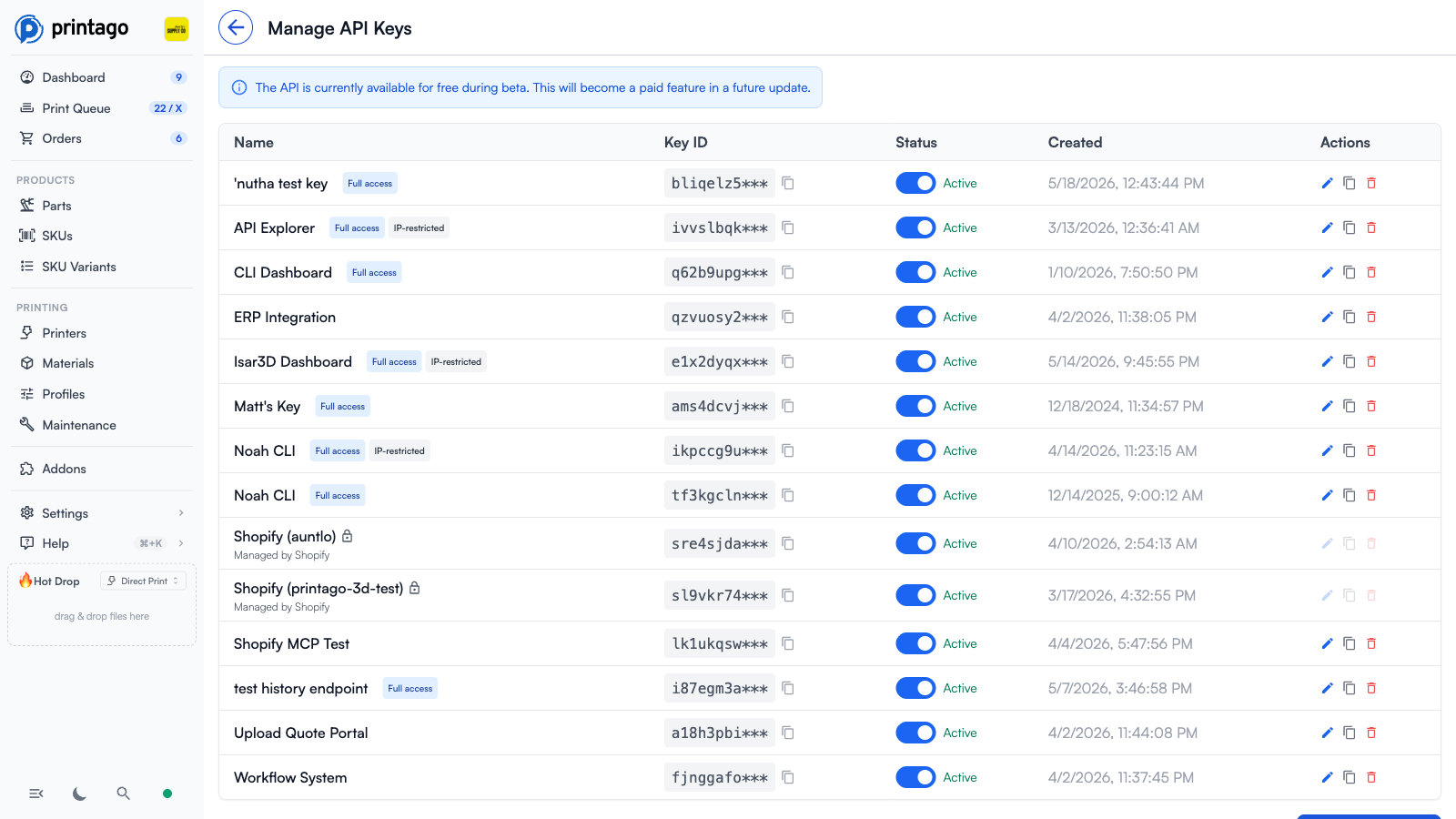Image resolution: width=1456 pixels, height=819 pixels.
Task: Sort by the Name column header
Action: pyautogui.click(x=254, y=143)
